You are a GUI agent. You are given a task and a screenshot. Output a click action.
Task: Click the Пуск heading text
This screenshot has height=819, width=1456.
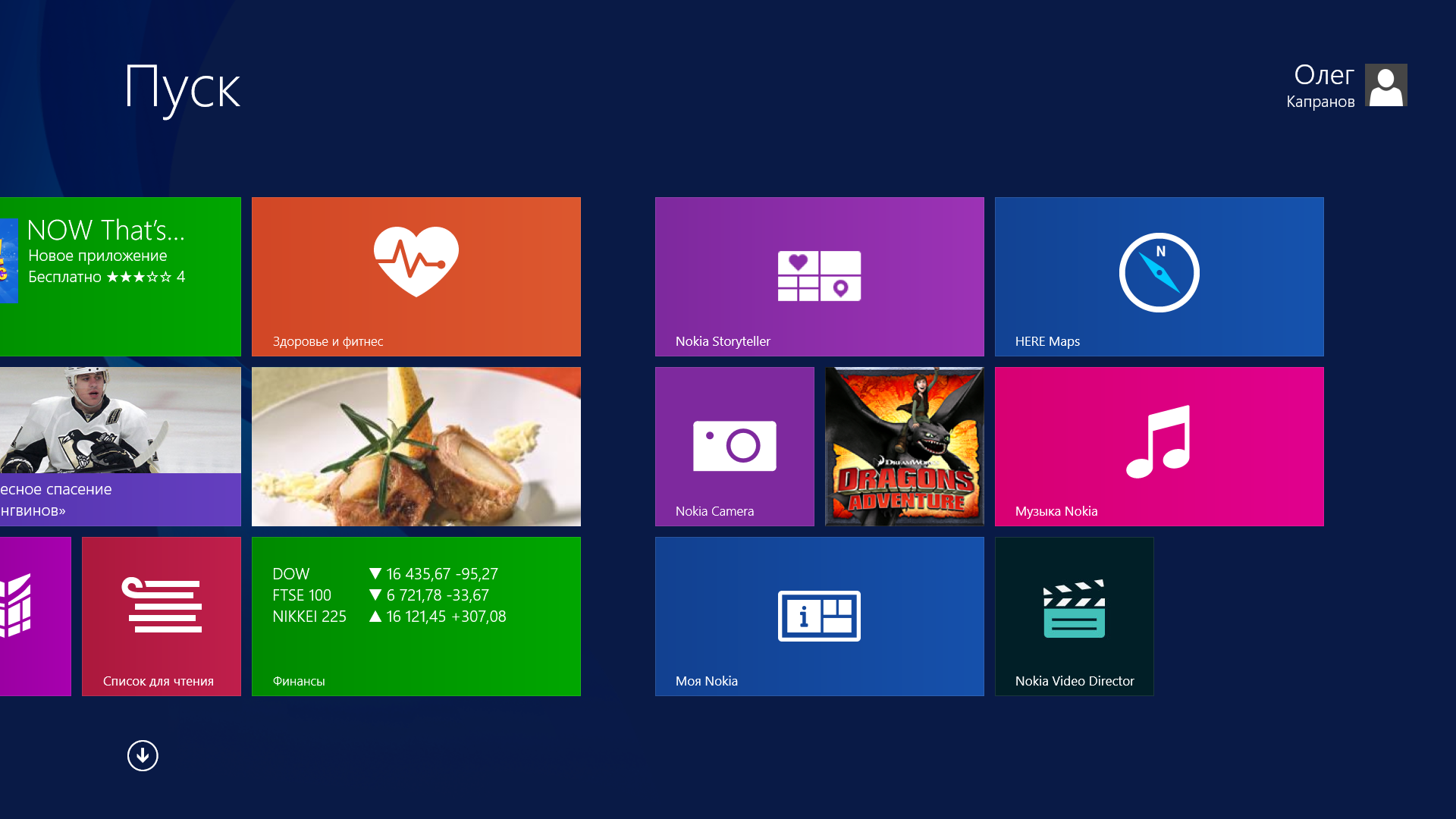[x=183, y=89]
